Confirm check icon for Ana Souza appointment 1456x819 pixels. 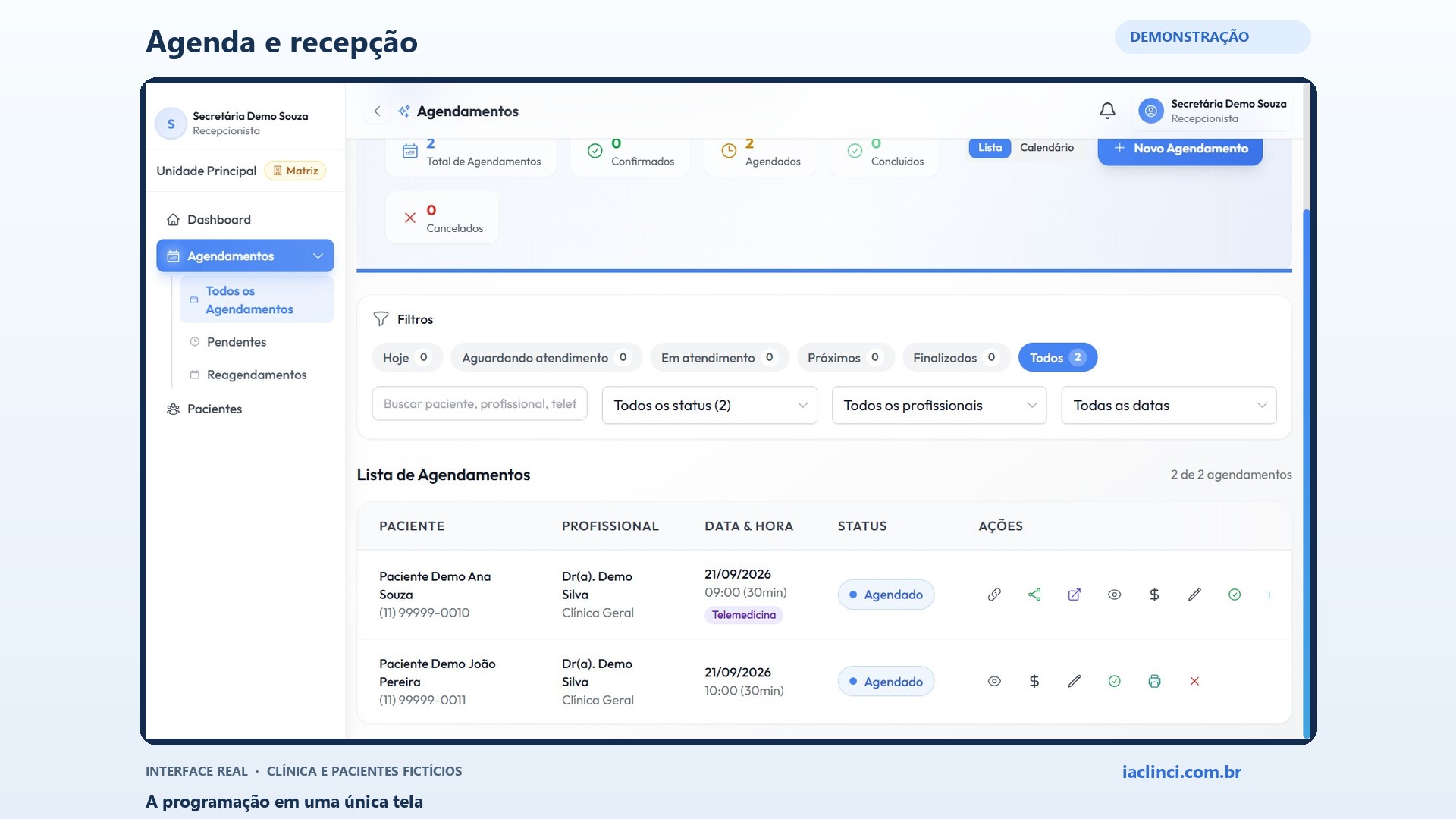click(x=1235, y=595)
